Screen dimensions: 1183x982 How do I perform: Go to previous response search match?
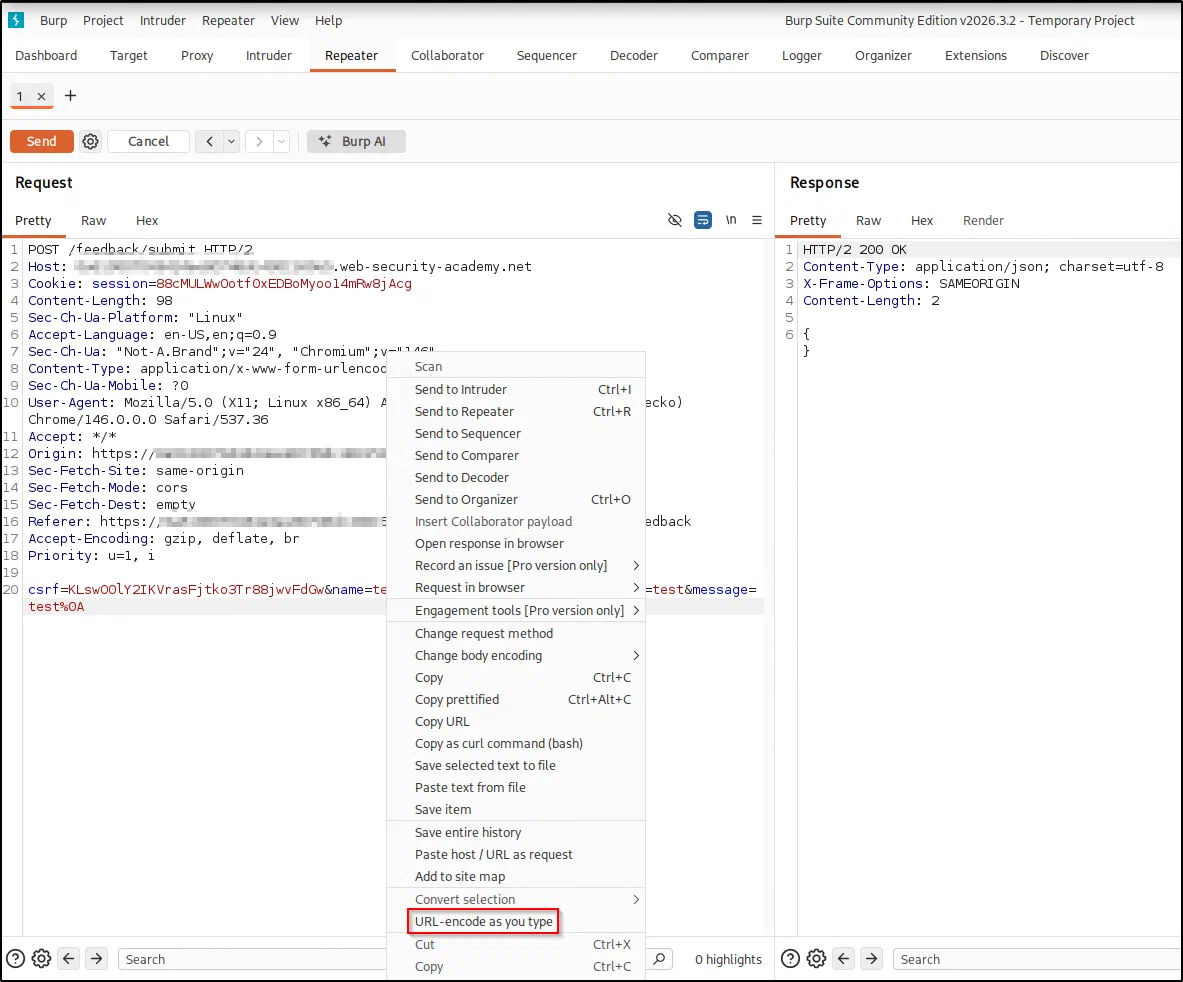(x=843, y=959)
